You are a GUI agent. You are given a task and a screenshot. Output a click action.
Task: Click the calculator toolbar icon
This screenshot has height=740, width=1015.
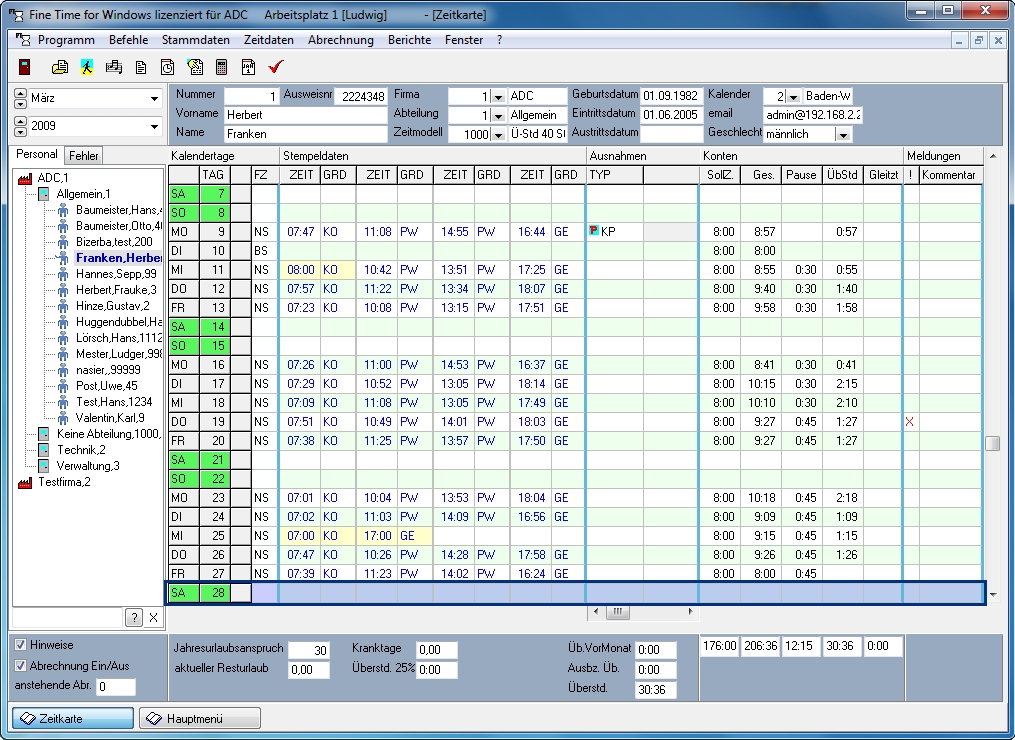222,67
